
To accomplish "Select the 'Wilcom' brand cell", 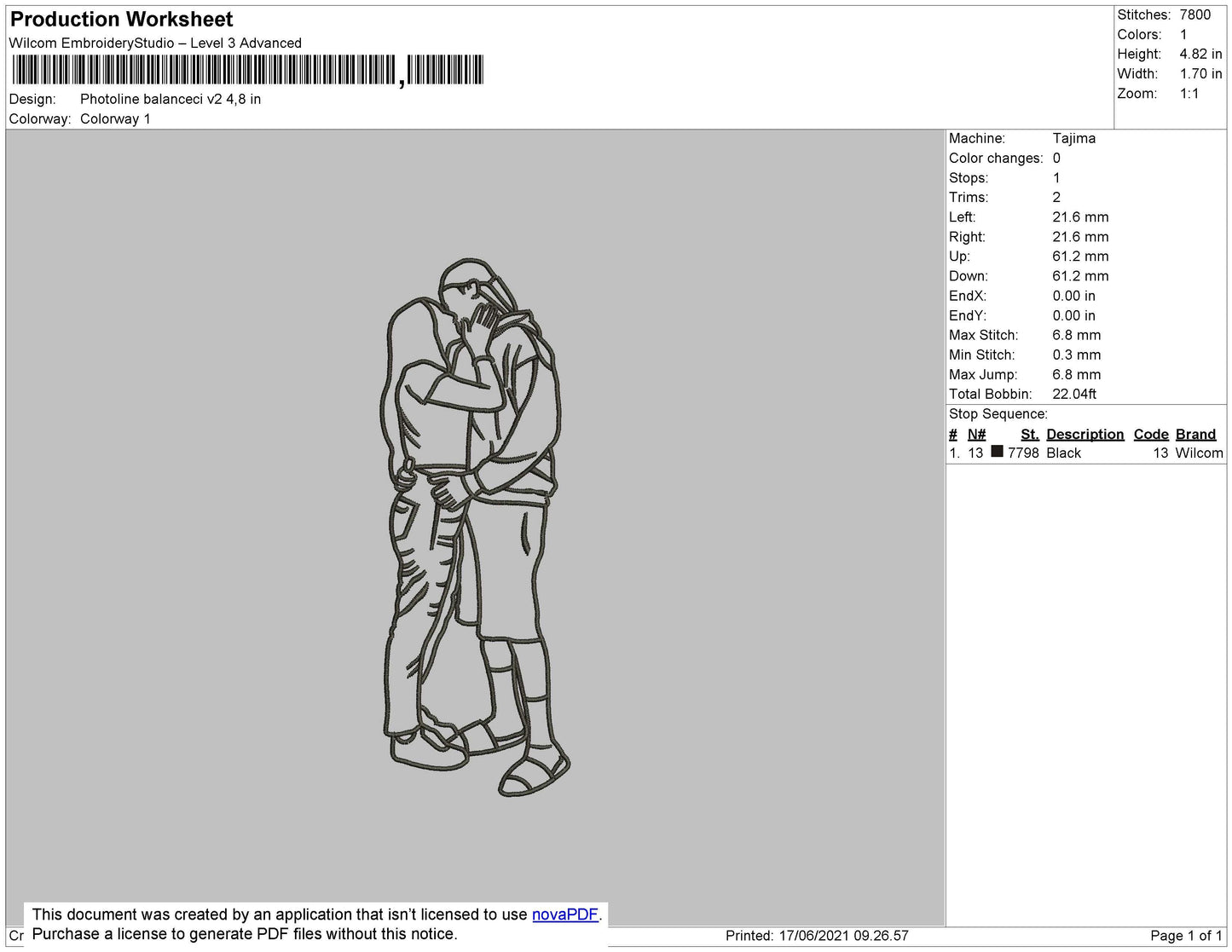I will [x=1199, y=453].
